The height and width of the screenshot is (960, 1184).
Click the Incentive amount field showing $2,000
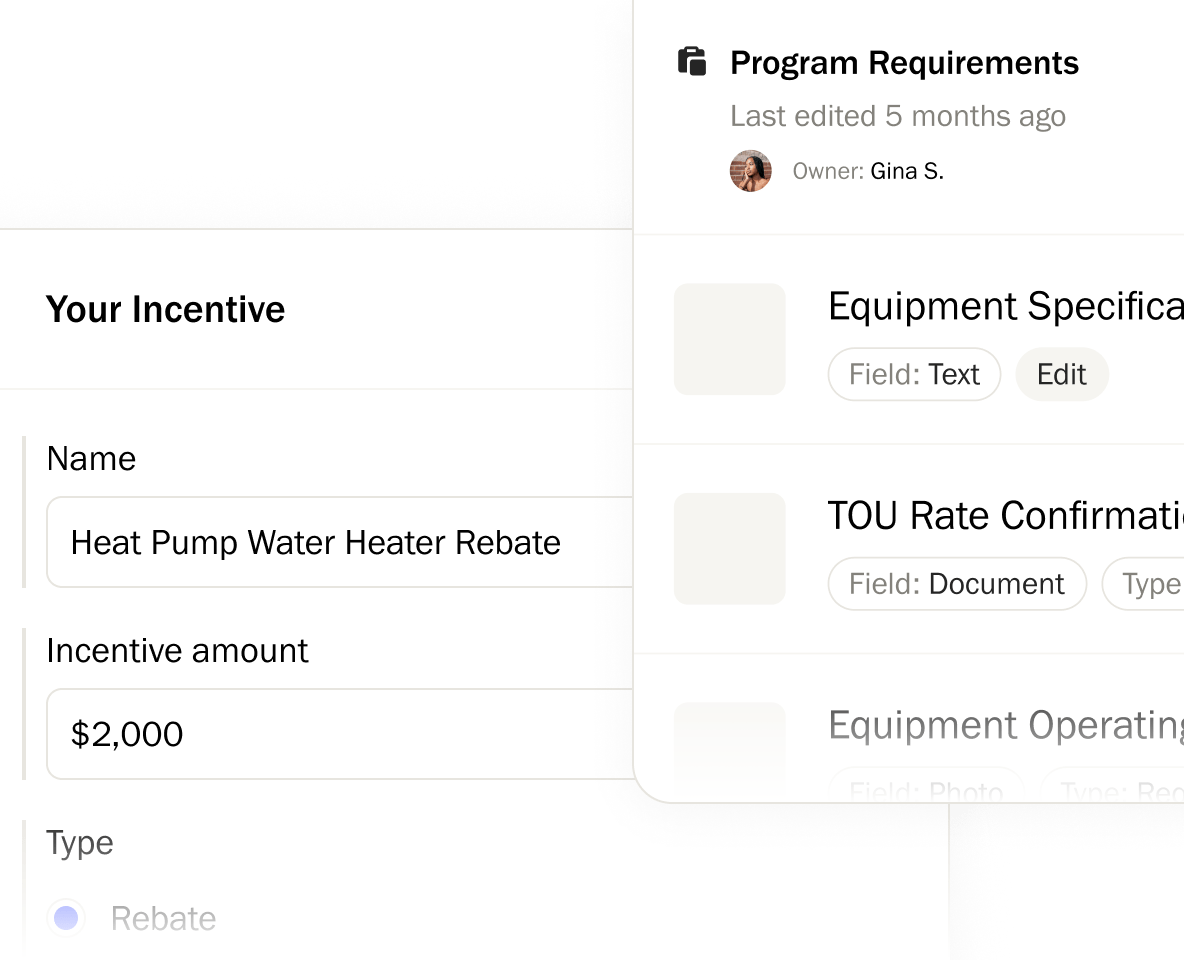point(340,734)
